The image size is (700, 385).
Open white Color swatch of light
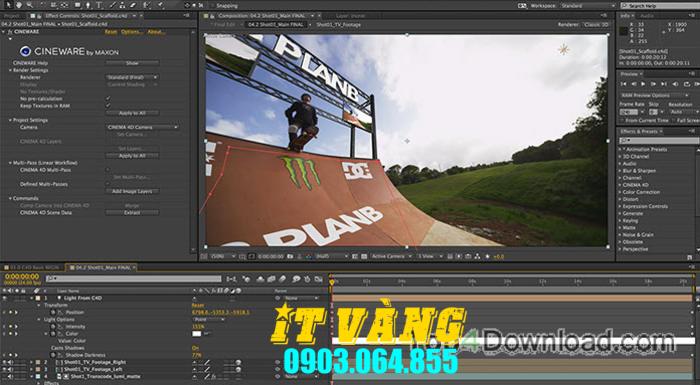[196, 334]
